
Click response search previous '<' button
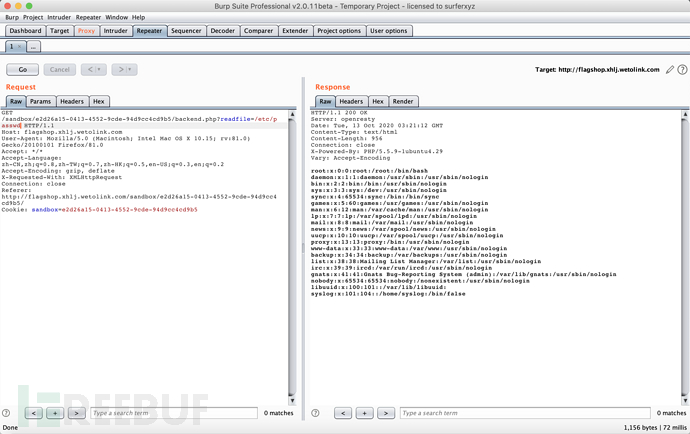pyautogui.click(x=343, y=413)
